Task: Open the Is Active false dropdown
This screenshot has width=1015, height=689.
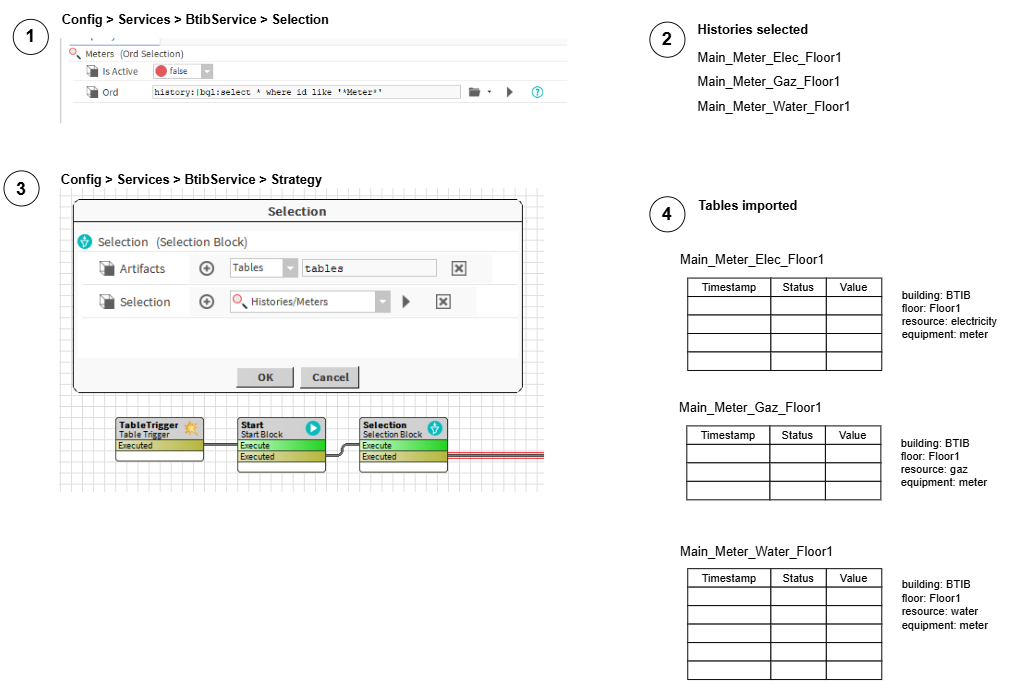Action: coord(207,72)
